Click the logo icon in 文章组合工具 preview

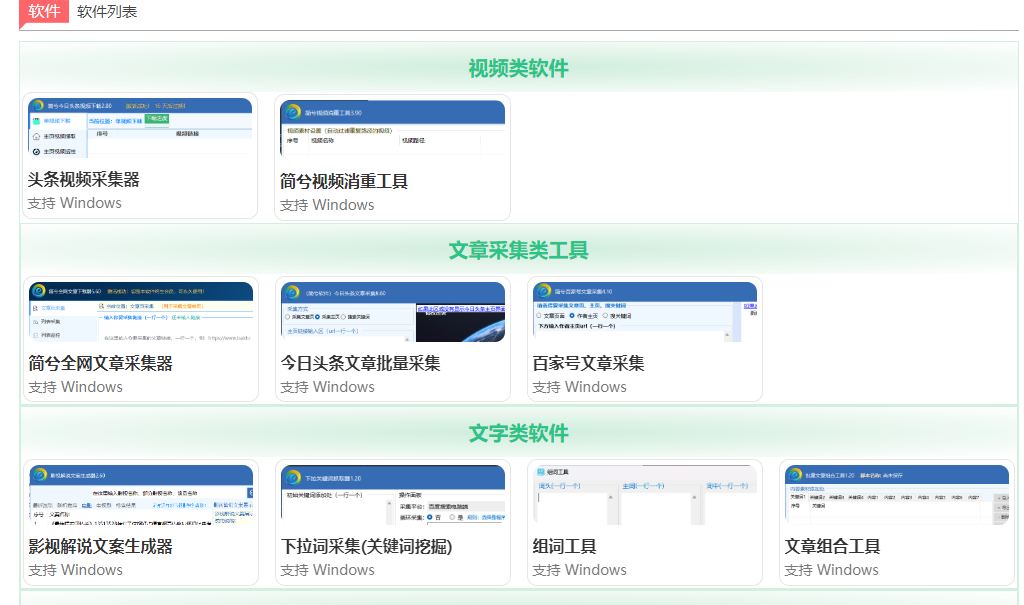coord(795,475)
